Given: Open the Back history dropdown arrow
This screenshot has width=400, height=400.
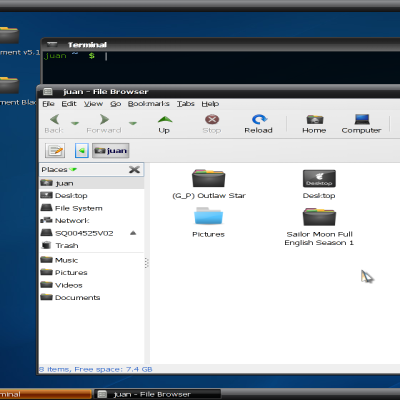Looking at the screenshot, I should 75,123.
